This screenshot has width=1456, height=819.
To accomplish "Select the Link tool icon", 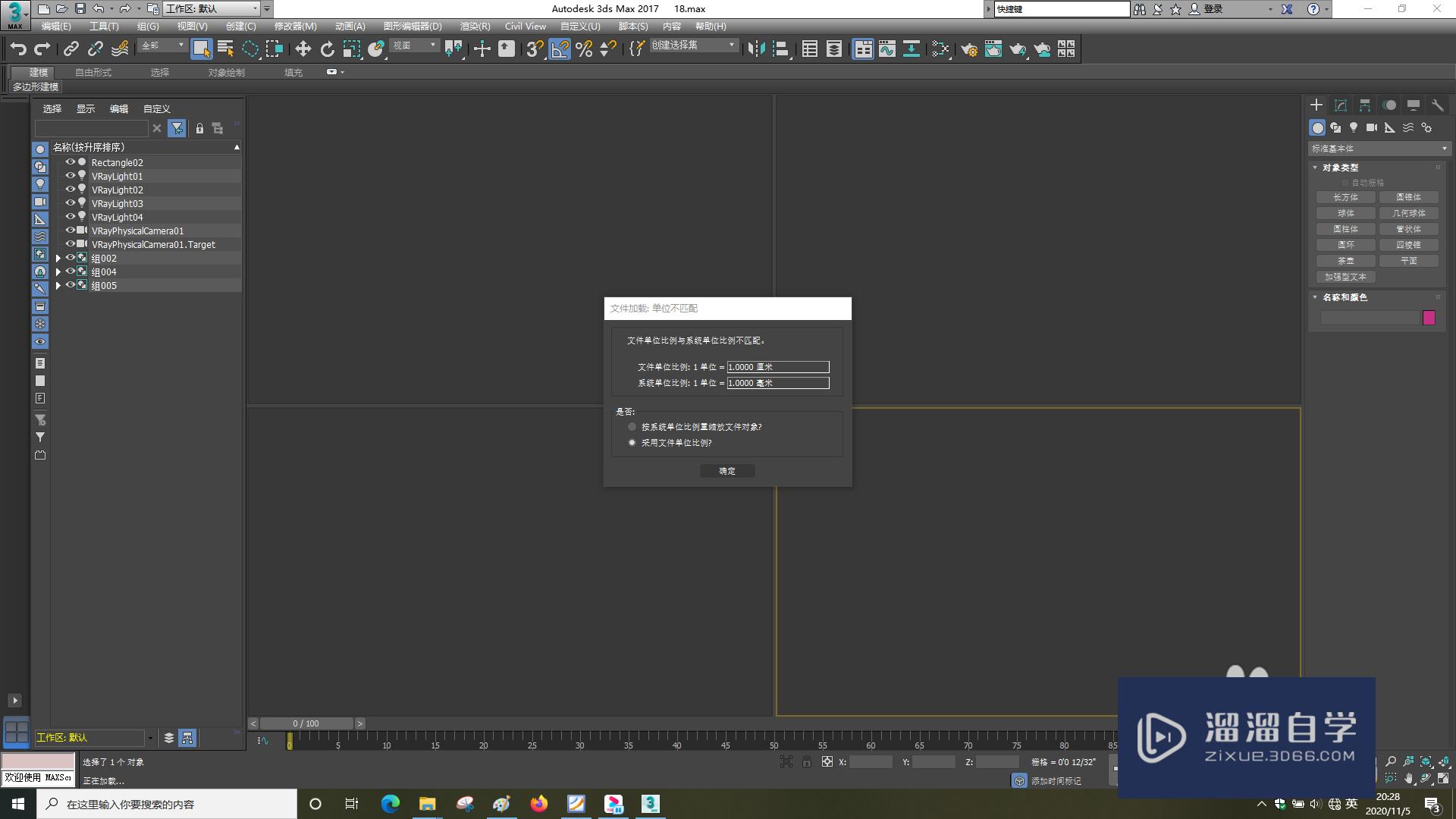I will pyautogui.click(x=71, y=49).
